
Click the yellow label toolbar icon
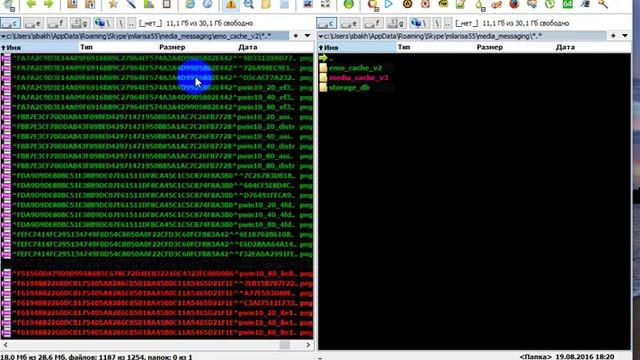pos(443,4)
